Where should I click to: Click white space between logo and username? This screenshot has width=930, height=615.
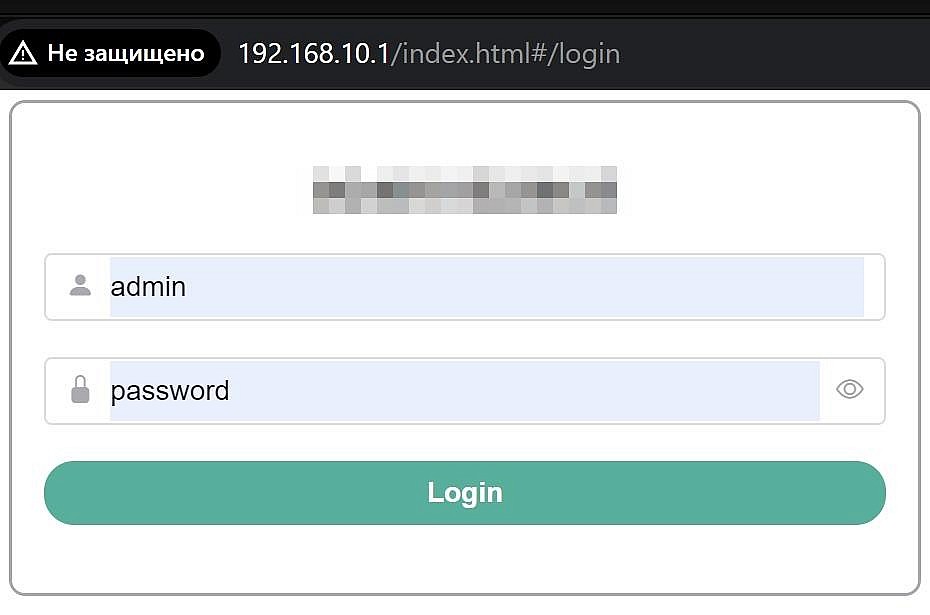pyautogui.click(x=465, y=234)
